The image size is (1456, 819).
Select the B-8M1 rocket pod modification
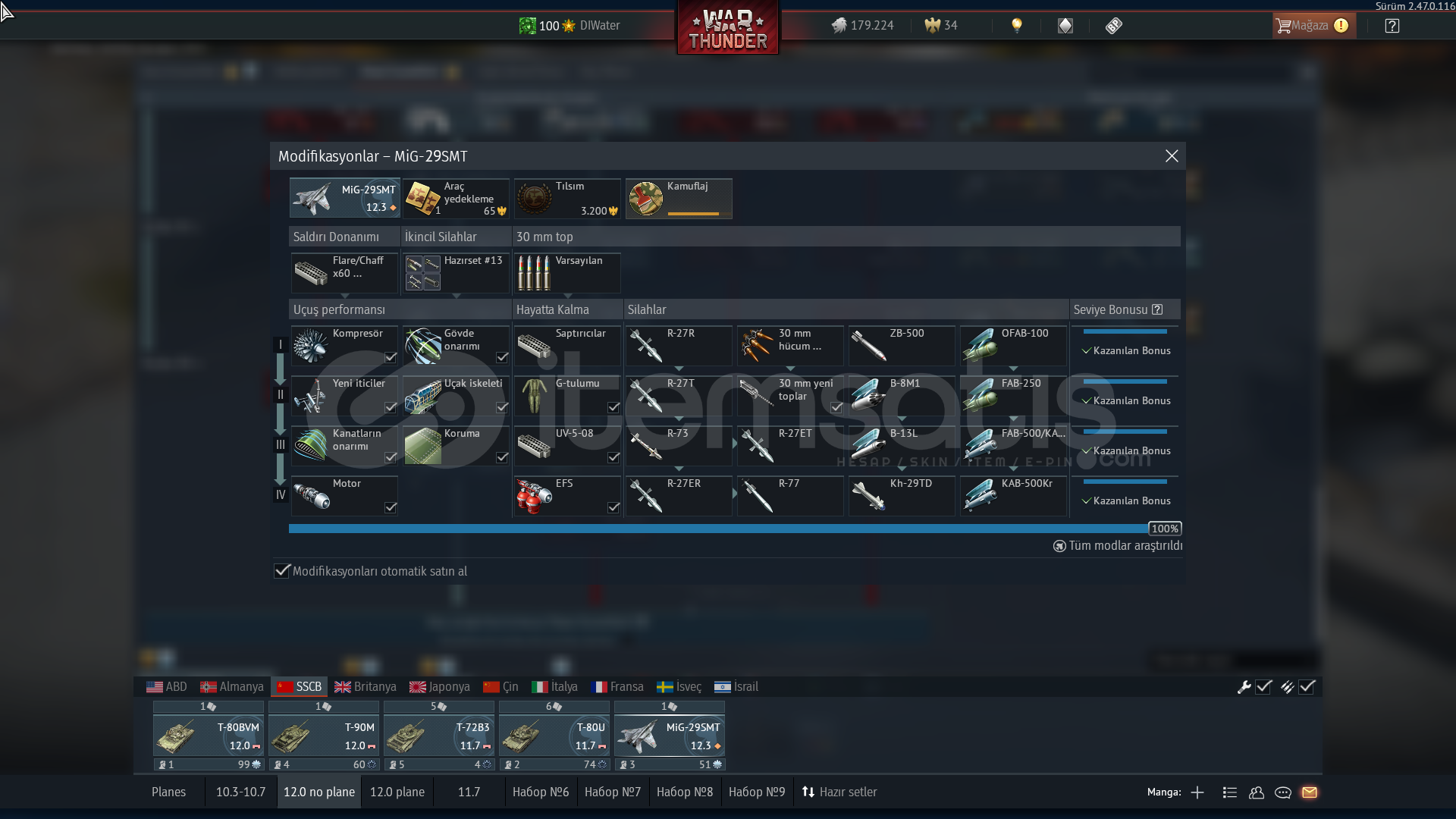point(902,396)
